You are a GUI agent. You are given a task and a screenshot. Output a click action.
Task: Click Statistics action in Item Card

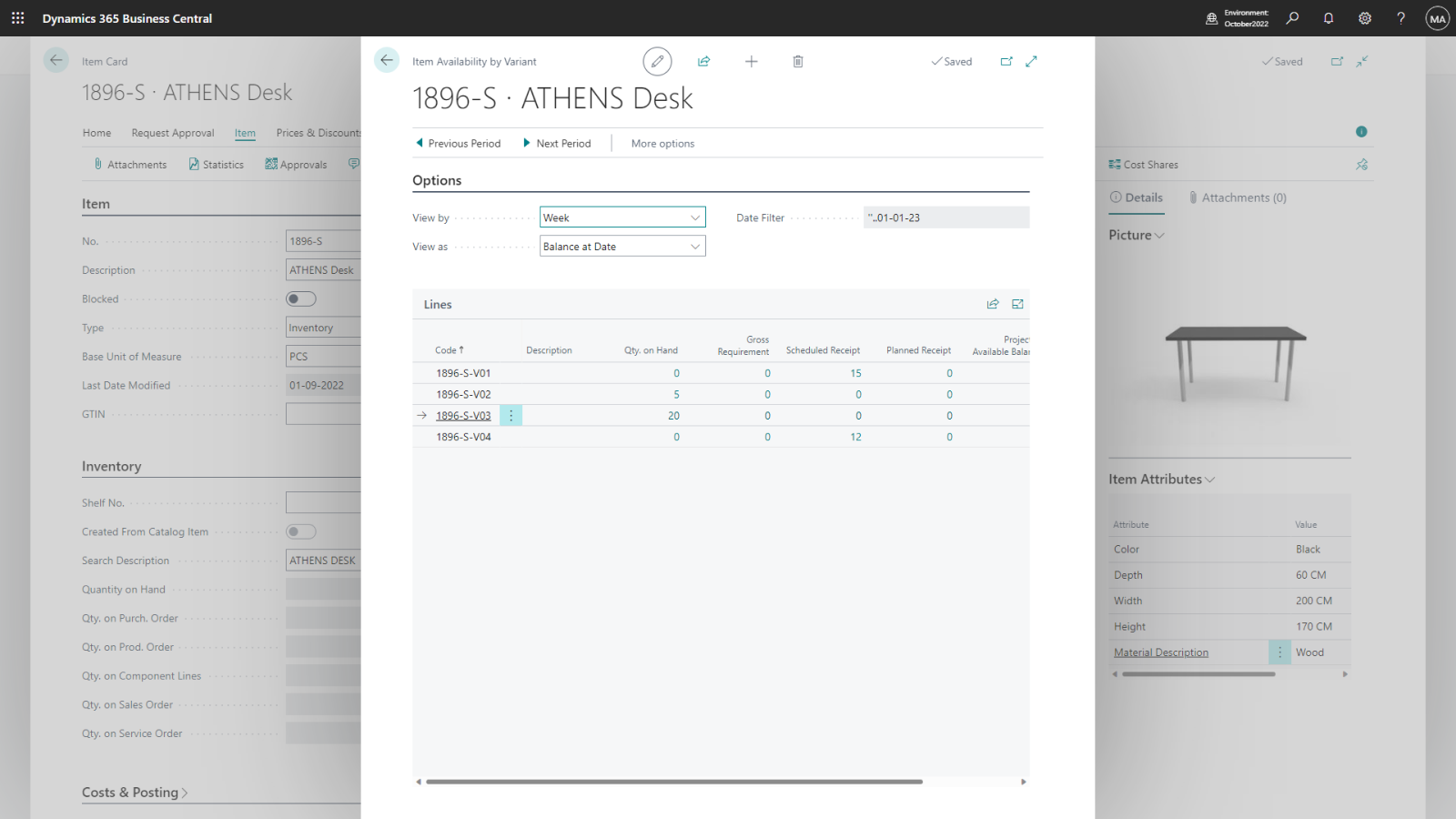tap(216, 165)
